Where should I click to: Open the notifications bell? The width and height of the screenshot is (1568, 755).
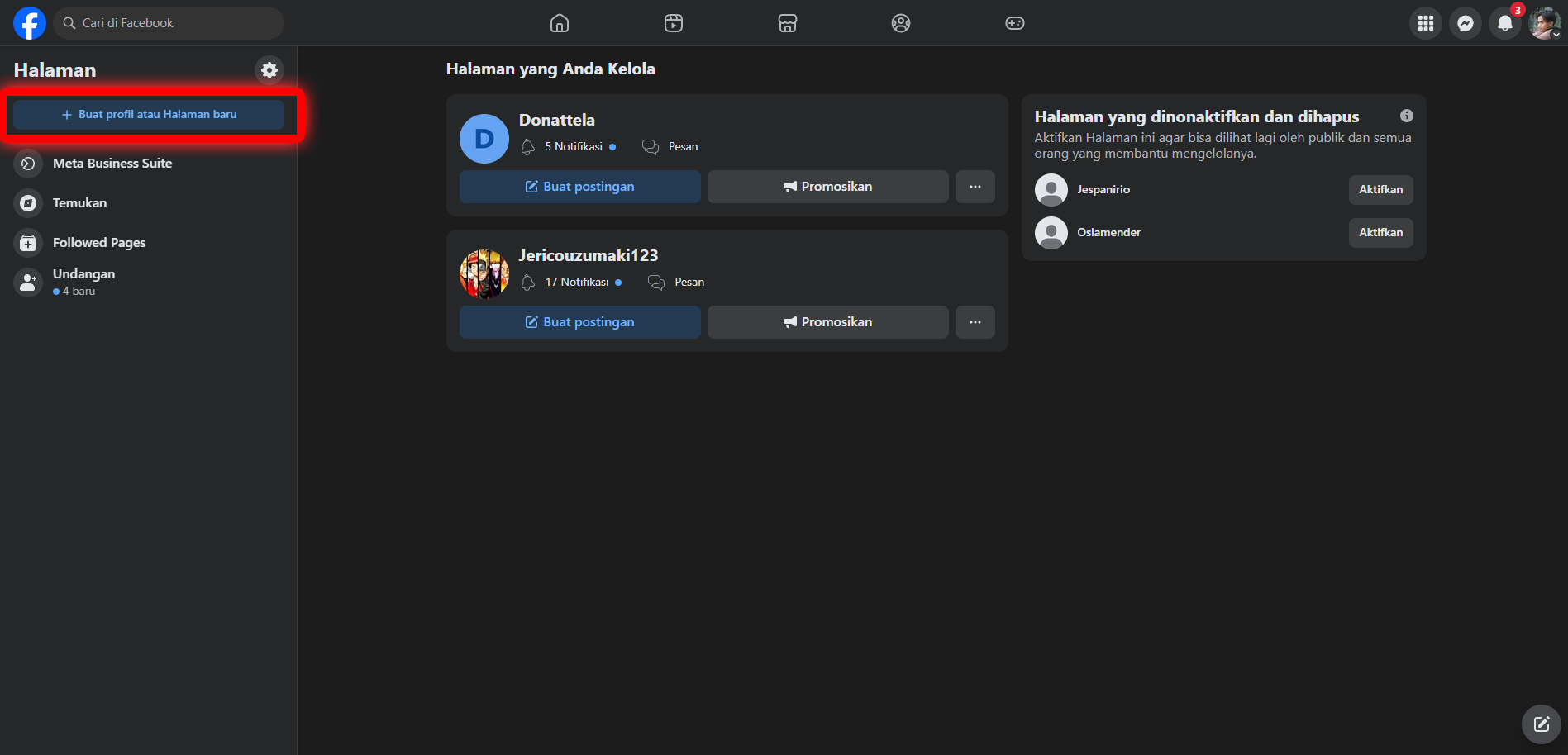(1504, 23)
